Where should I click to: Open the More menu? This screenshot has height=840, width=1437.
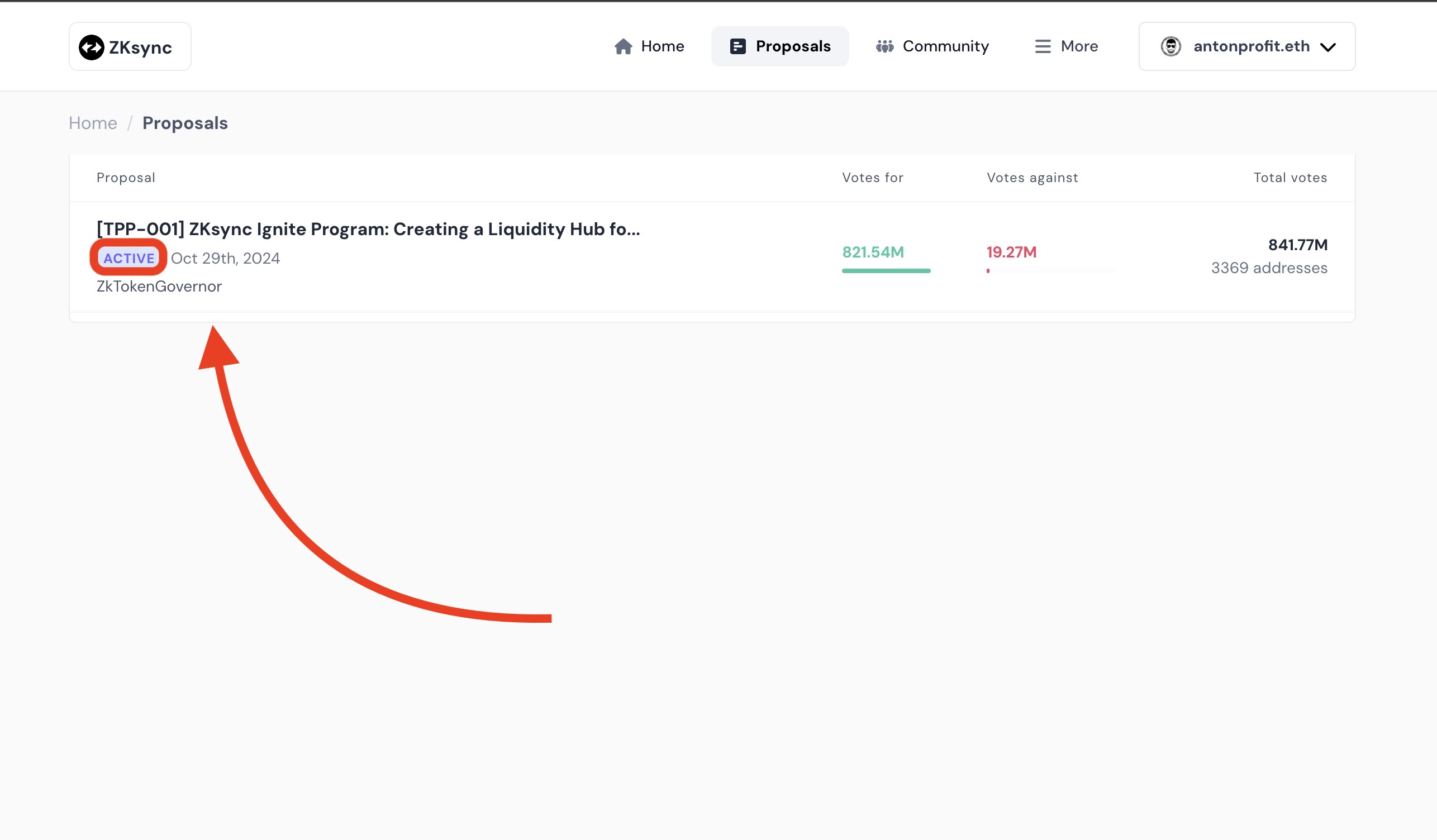[1067, 46]
